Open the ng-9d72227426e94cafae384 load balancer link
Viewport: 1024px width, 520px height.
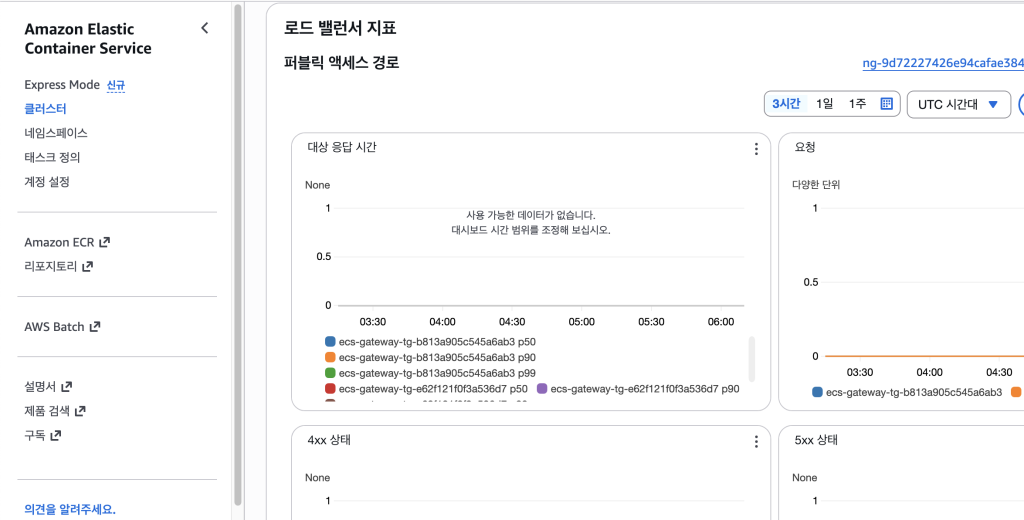tap(943, 63)
